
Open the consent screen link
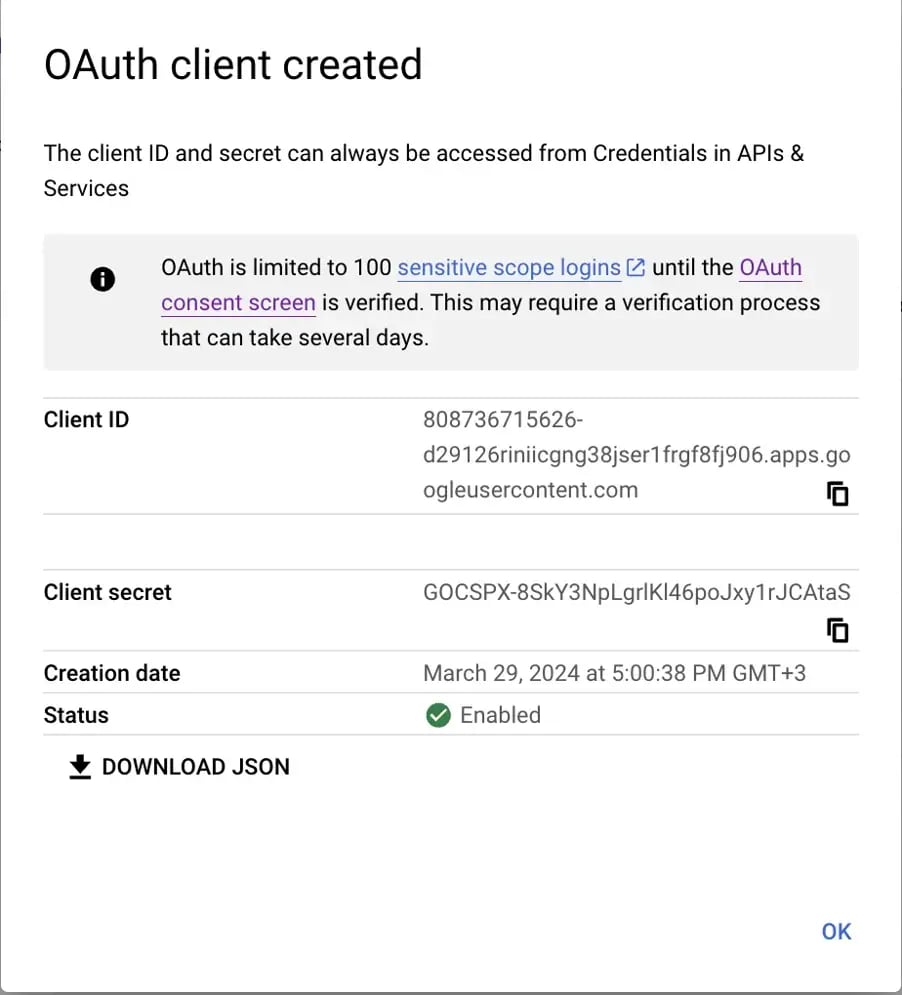tap(239, 303)
